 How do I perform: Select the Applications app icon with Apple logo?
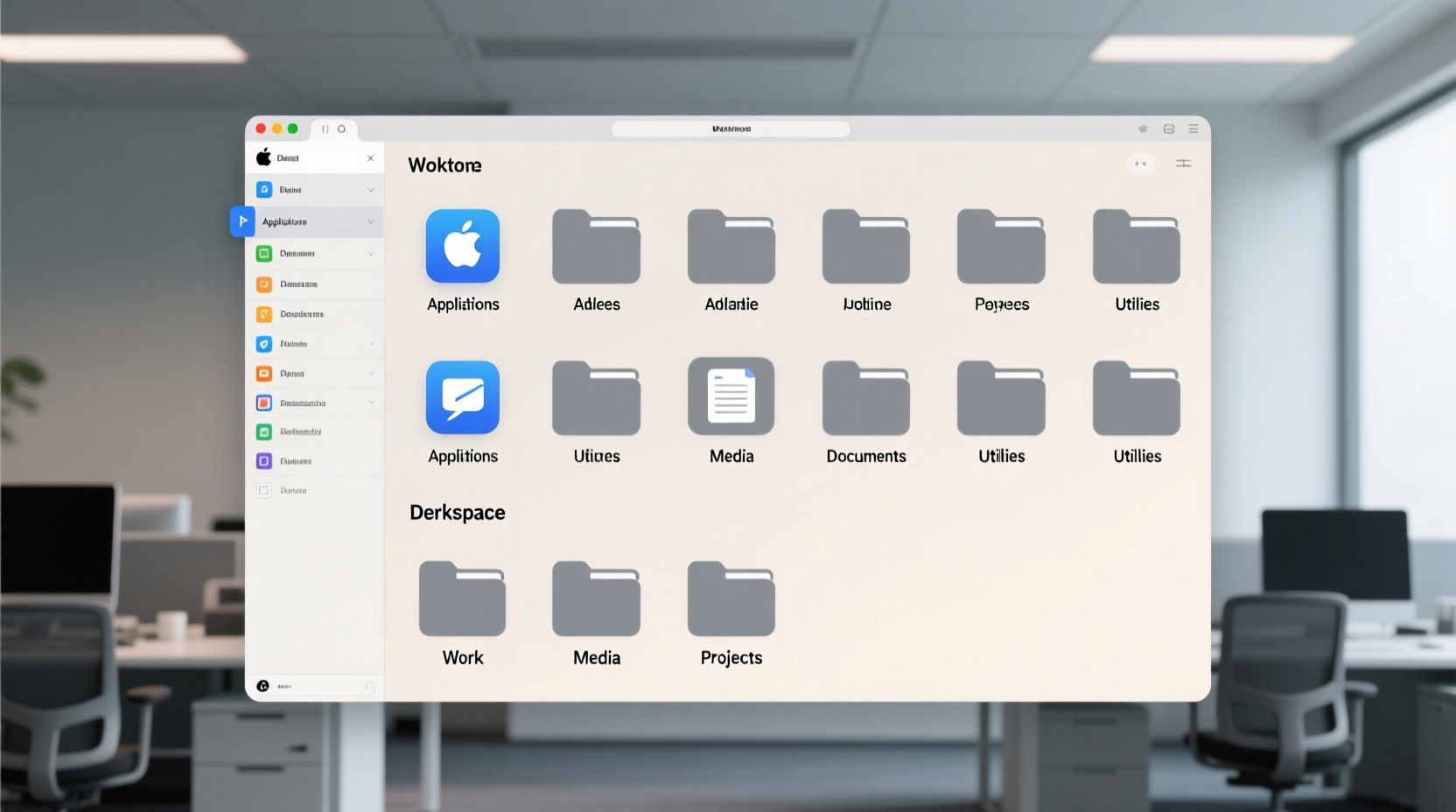click(x=462, y=246)
